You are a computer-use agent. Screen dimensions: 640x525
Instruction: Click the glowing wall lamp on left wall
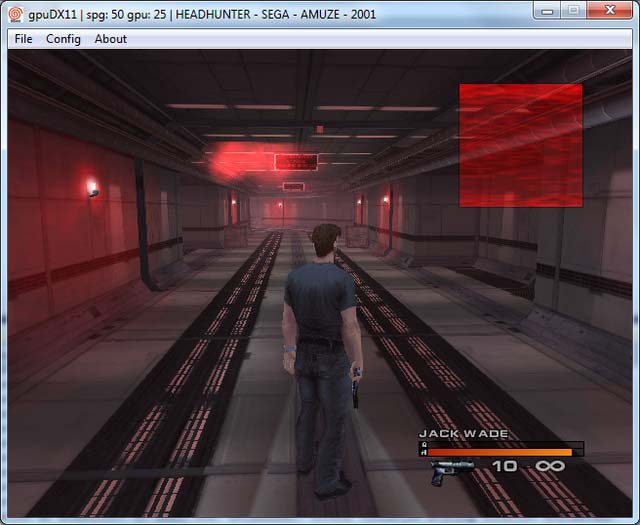pyautogui.click(x=93, y=187)
